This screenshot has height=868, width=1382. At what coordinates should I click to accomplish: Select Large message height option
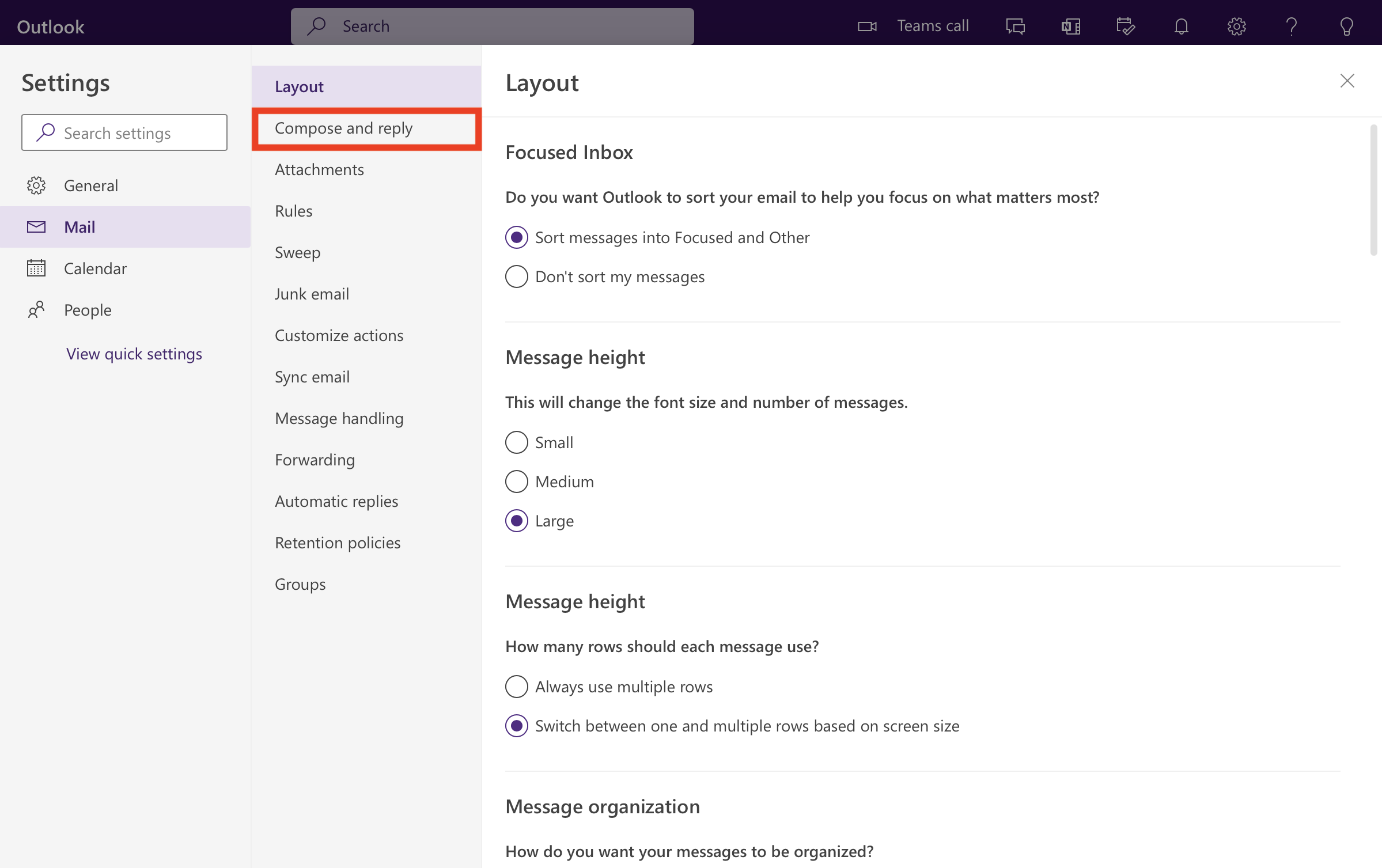(516, 520)
